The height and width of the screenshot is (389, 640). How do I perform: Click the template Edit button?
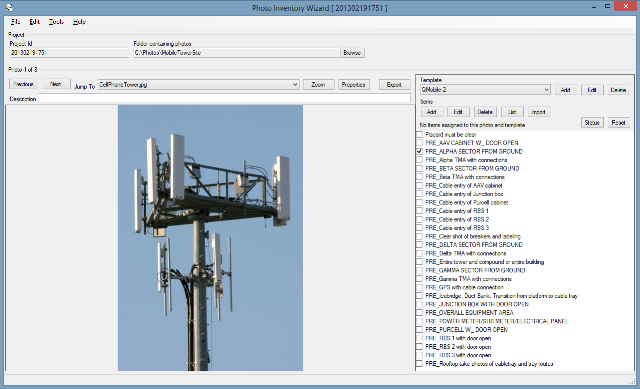[x=592, y=90]
